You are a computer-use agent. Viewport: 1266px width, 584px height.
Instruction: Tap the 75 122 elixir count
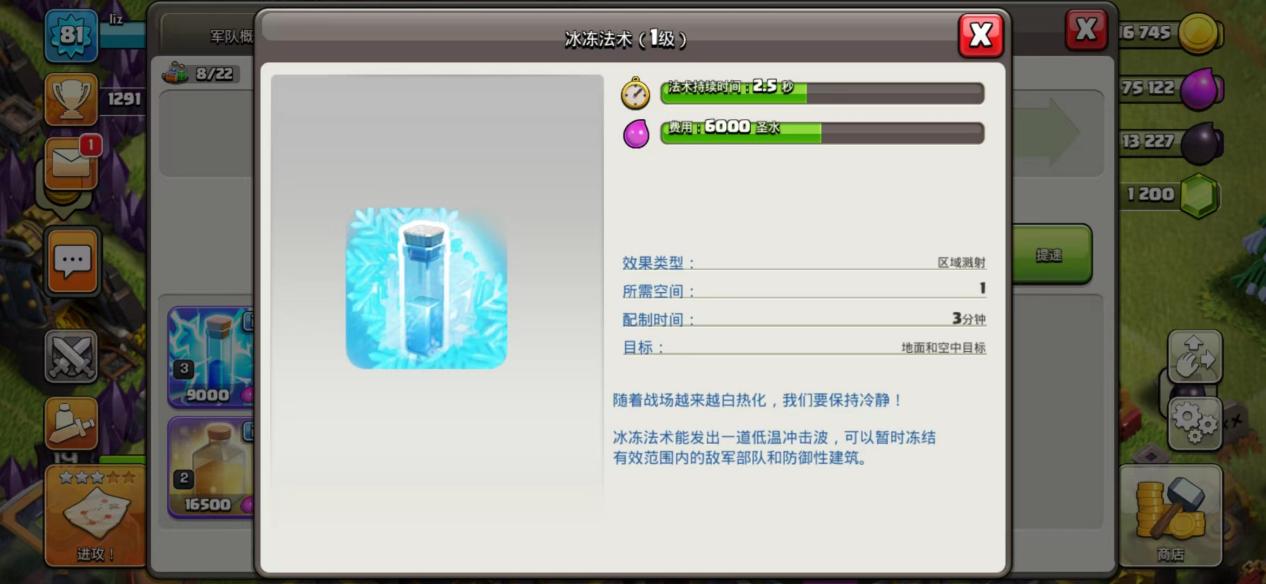[1147, 88]
